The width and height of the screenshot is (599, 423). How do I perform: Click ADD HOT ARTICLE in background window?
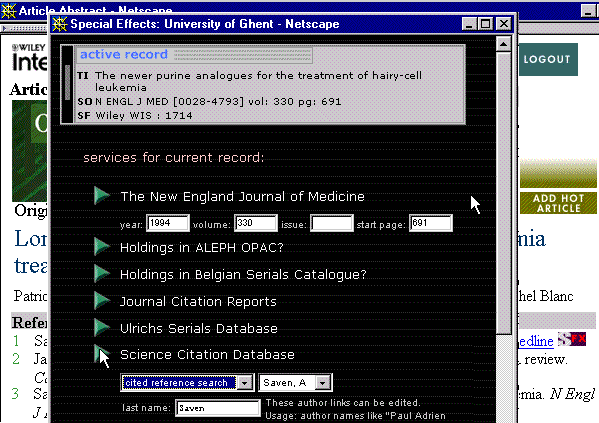point(559,203)
